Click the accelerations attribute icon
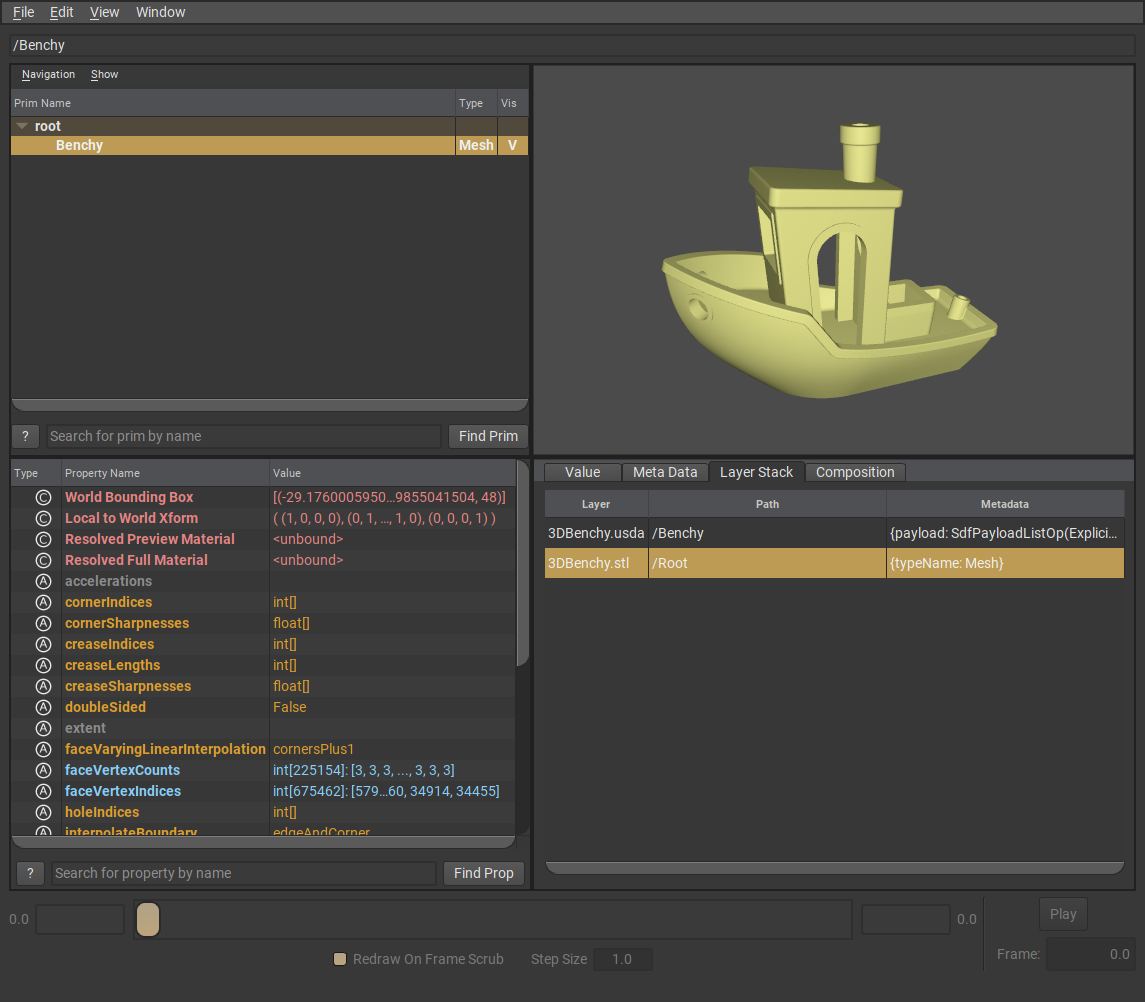Screen dimensions: 1145x1002 coord(44,581)
